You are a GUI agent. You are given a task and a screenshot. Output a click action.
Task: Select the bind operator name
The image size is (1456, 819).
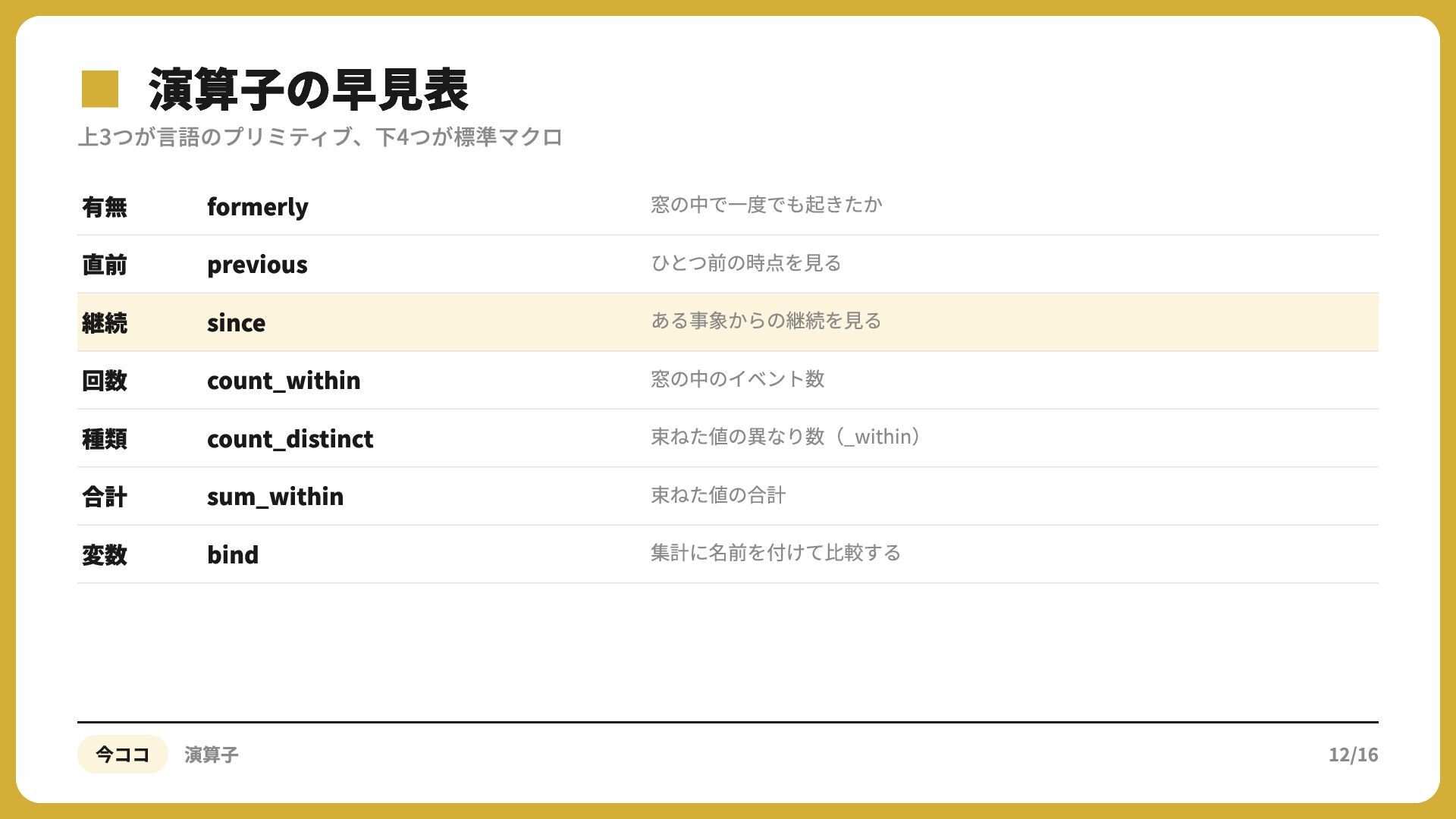233,554
